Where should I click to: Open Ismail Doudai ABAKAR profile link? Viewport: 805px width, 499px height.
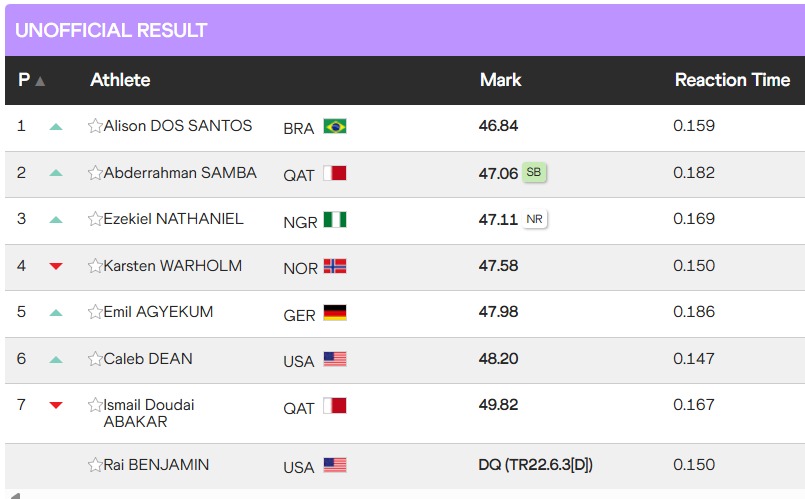[x=149, y=413]
